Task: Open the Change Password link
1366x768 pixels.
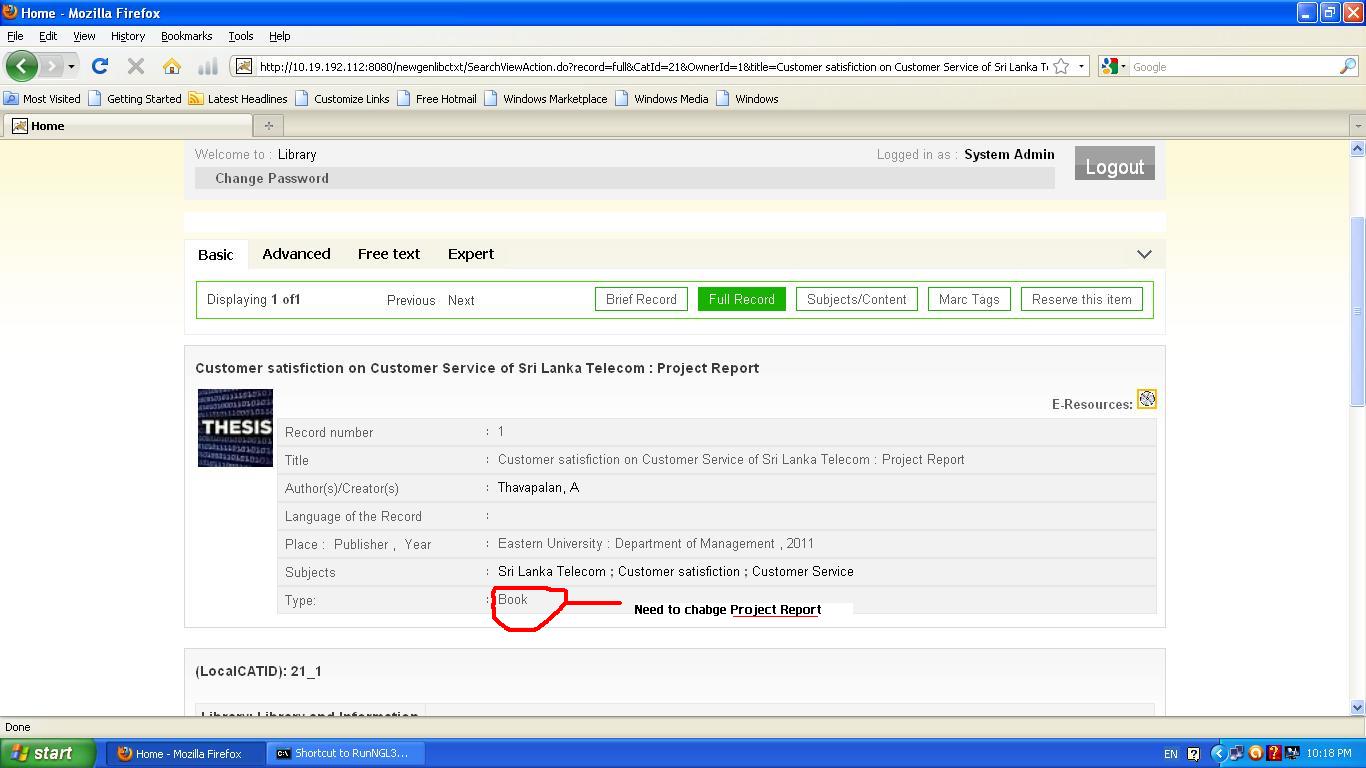Action: (272, 178)
